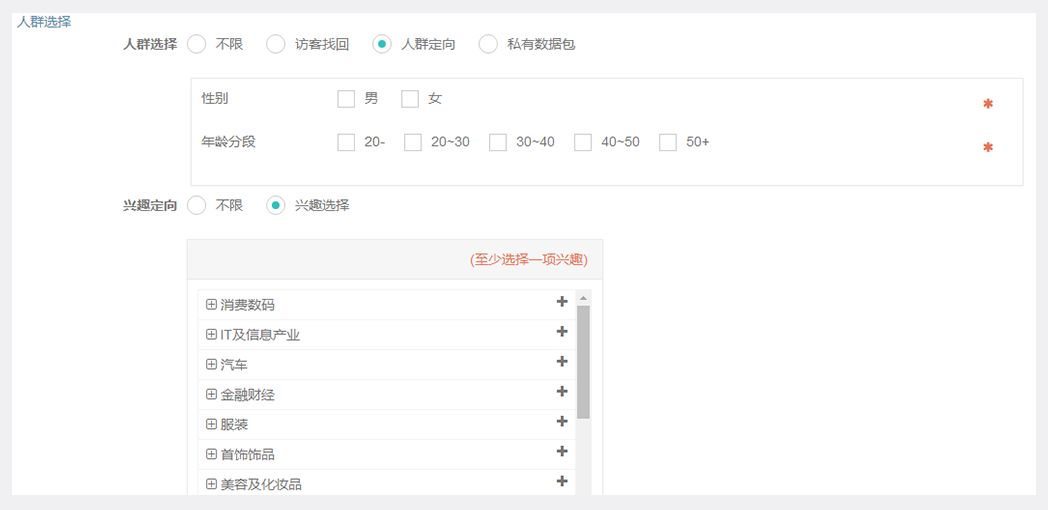
Task: Add 金融财经 using its plus icon
Action: point(562,392)
